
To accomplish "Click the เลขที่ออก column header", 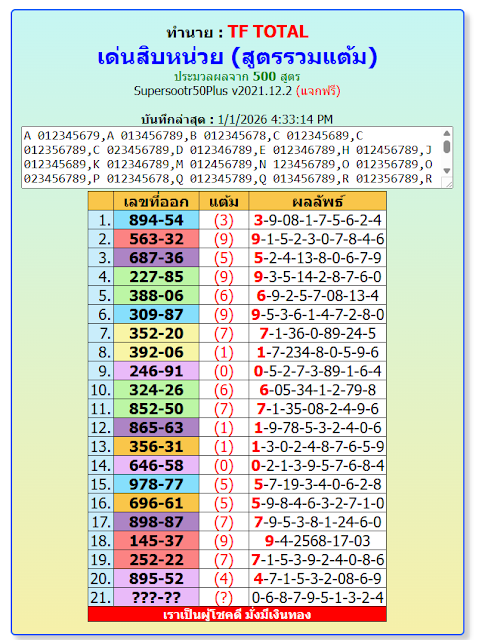I will (x=156, y=202).
